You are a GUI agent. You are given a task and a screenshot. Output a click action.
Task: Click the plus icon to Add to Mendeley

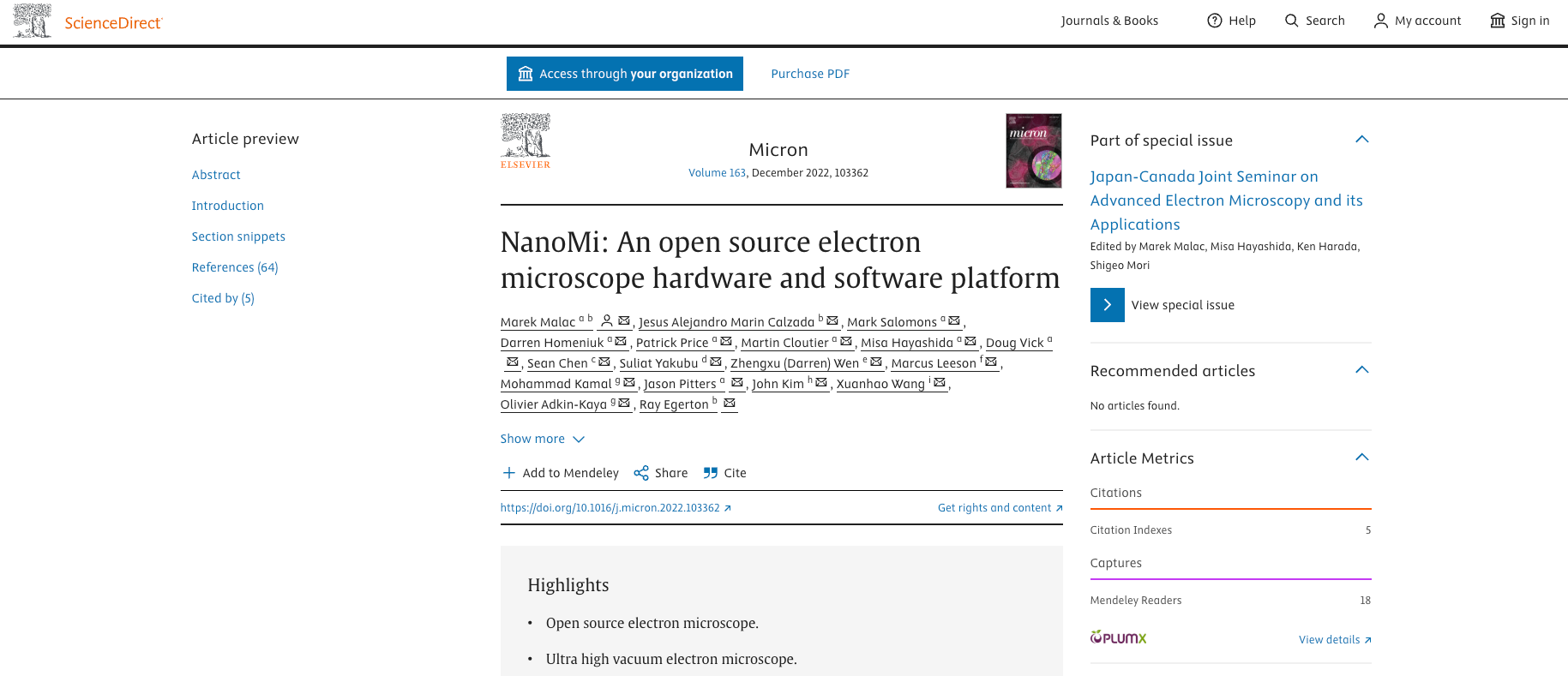point(509,473)
